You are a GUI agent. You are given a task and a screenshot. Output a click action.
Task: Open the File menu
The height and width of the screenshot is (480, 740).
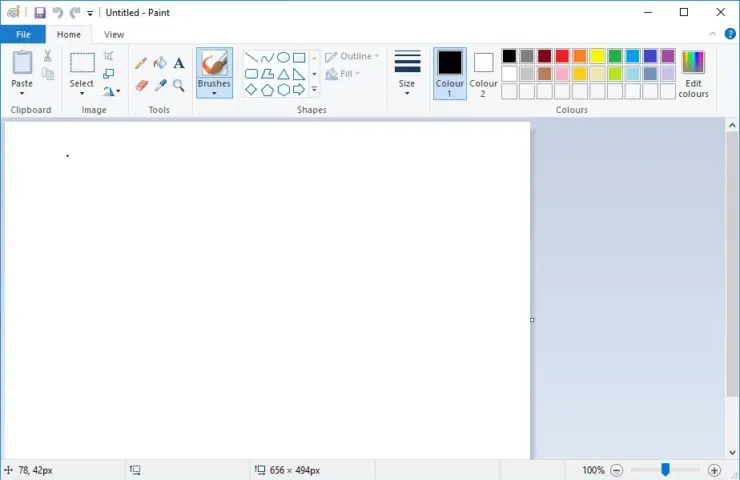(22, 34)
